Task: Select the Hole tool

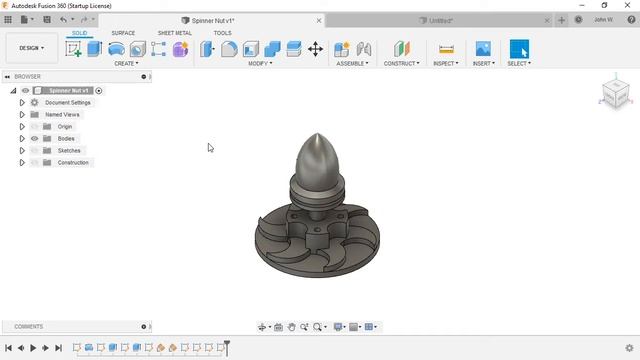Action: [x=138, y=49]
